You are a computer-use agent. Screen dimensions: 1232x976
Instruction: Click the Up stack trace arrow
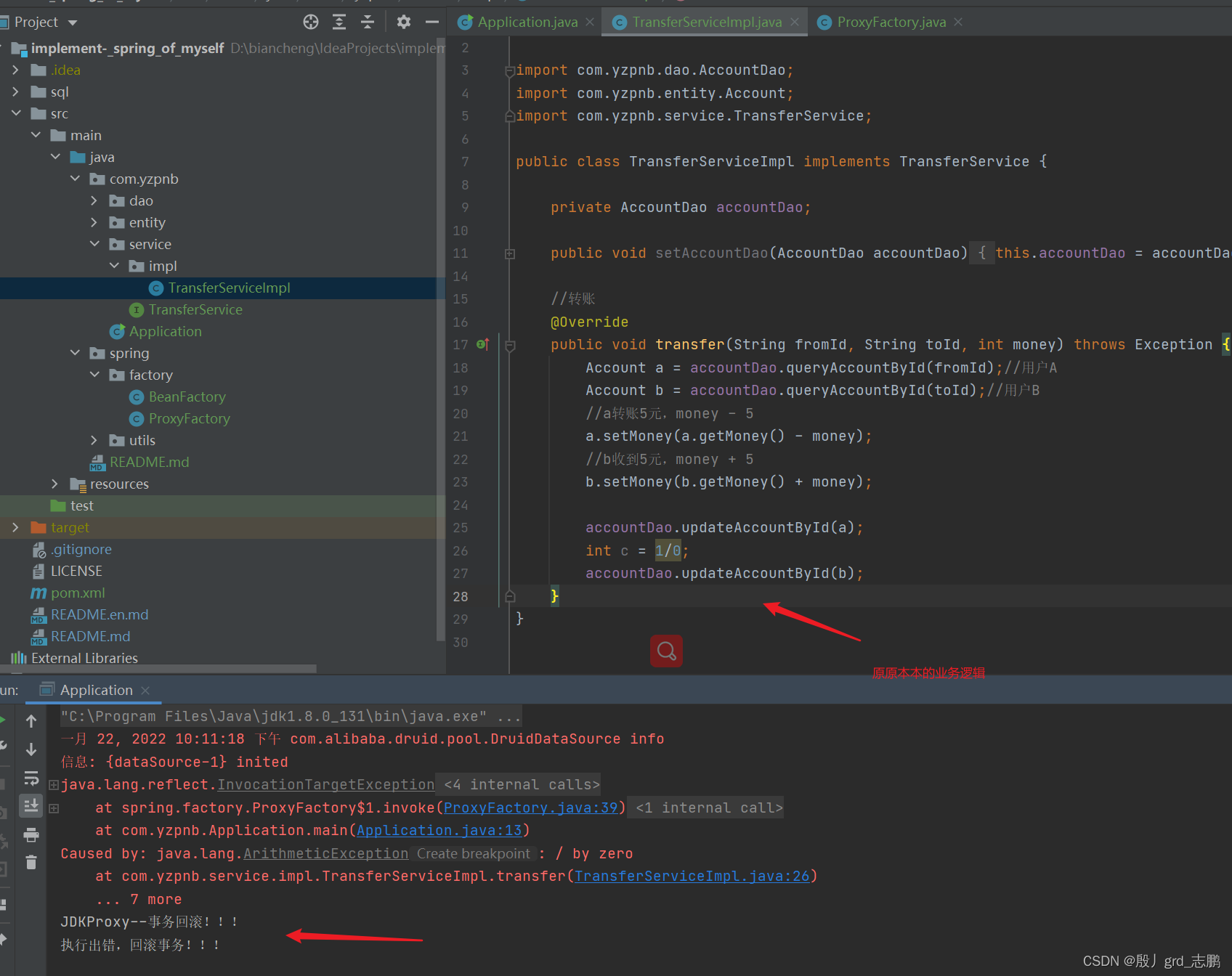pyautogui.click(x=31, y=721)
